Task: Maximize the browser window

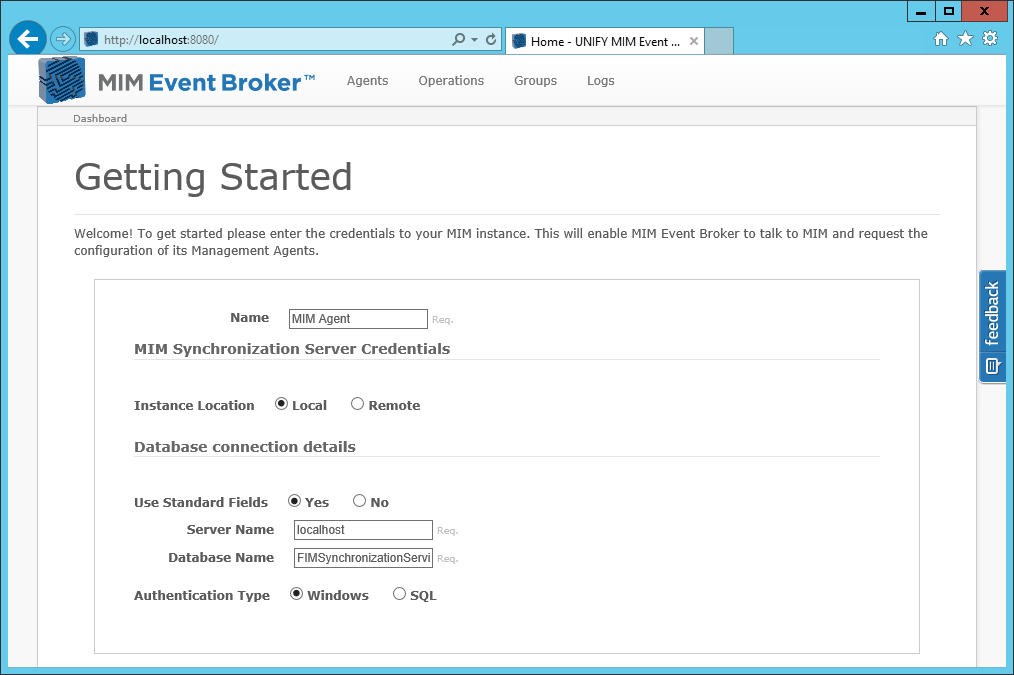Action: (948, 11)
